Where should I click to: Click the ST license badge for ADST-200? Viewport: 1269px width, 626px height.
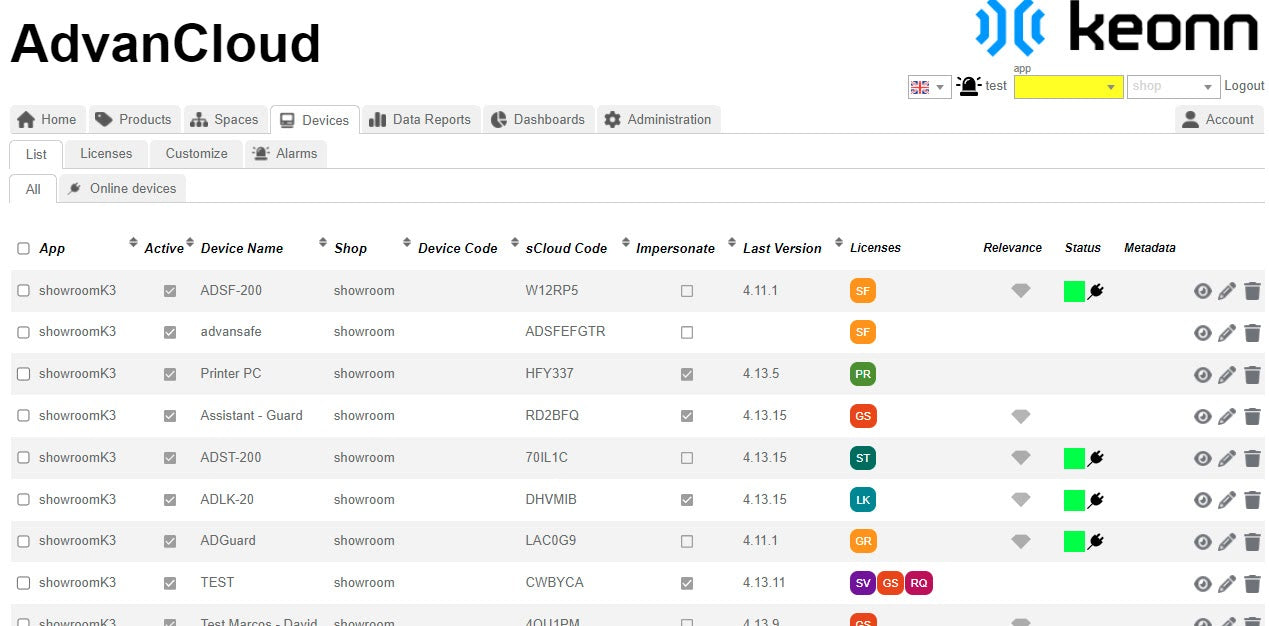tap(863, 458)
